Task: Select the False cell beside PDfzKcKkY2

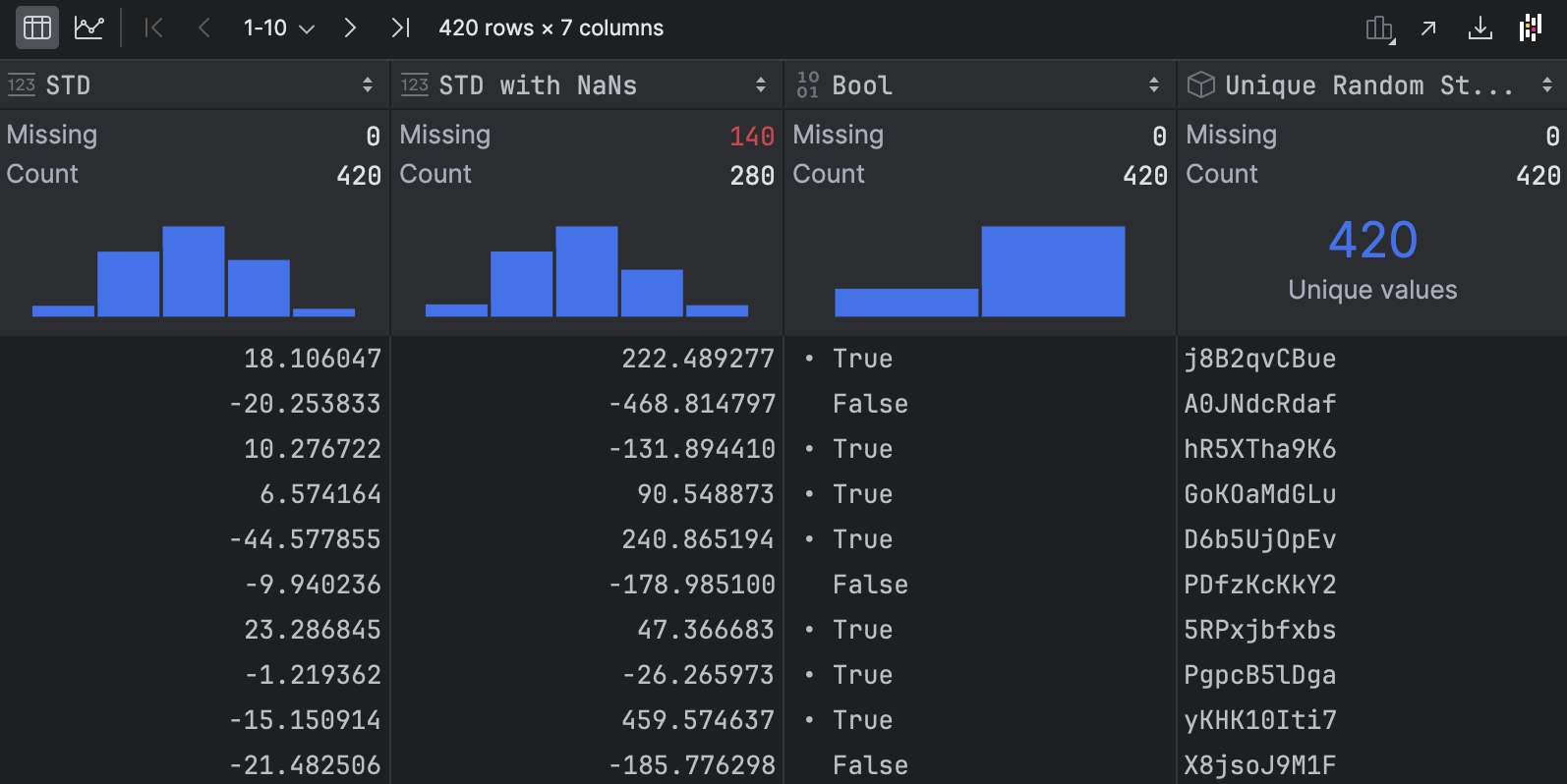Action: (x=981, y=585)
